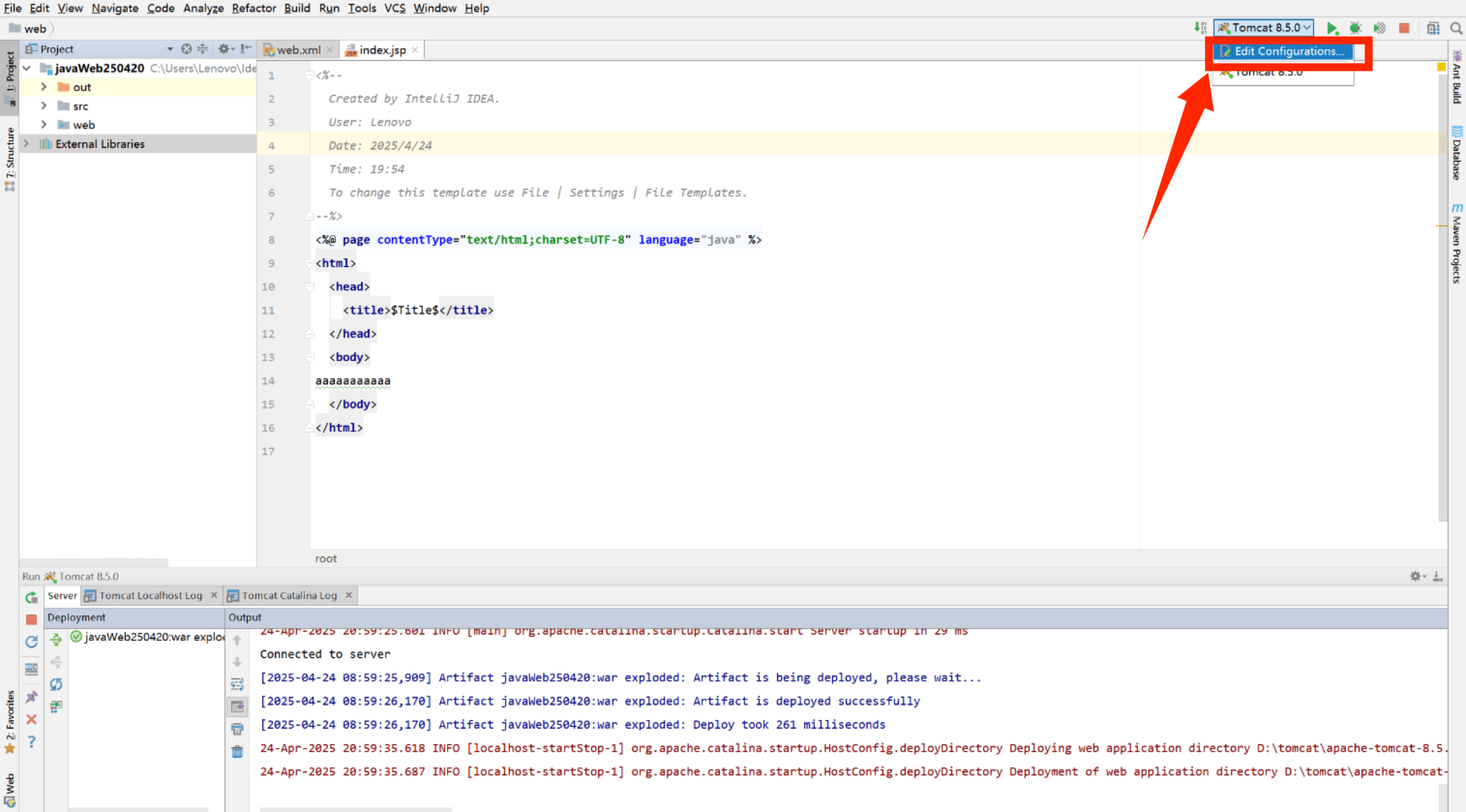Click the trash Clear All output icon
1466x812 pixels.
coord(237,751)
